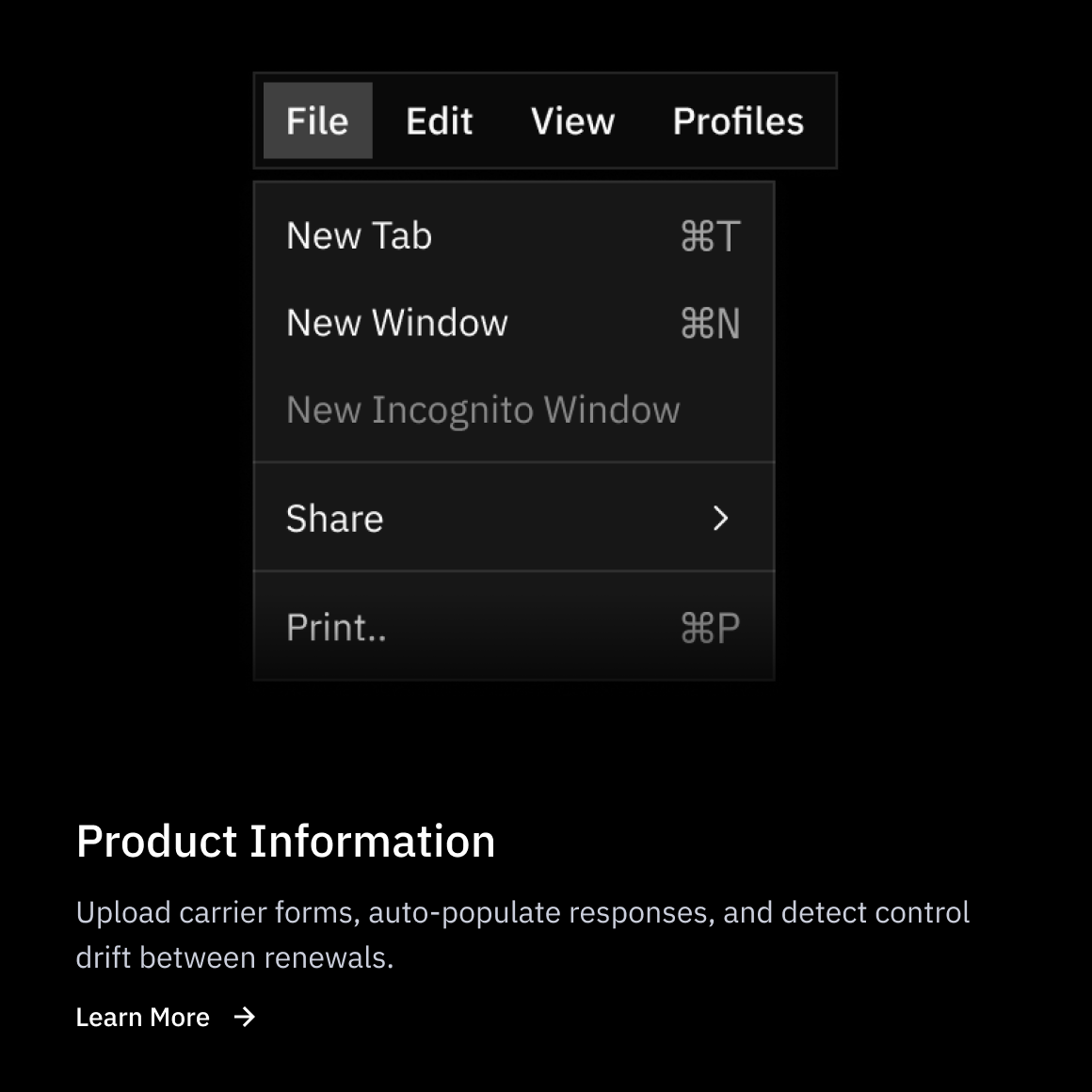The width and height of the screenshot is (1092, 1092).
Task: Open the File menu
Action: (x=317, y=121)
